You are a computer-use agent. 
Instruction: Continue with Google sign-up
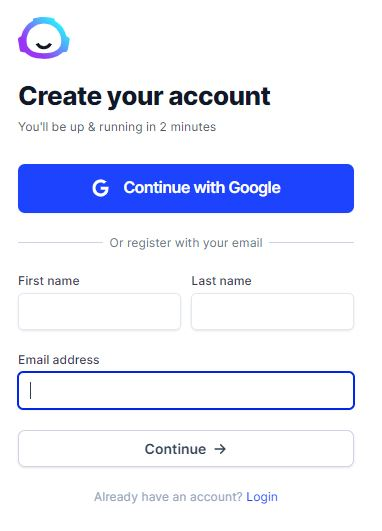pyautogui.click(x=186, y=188)
